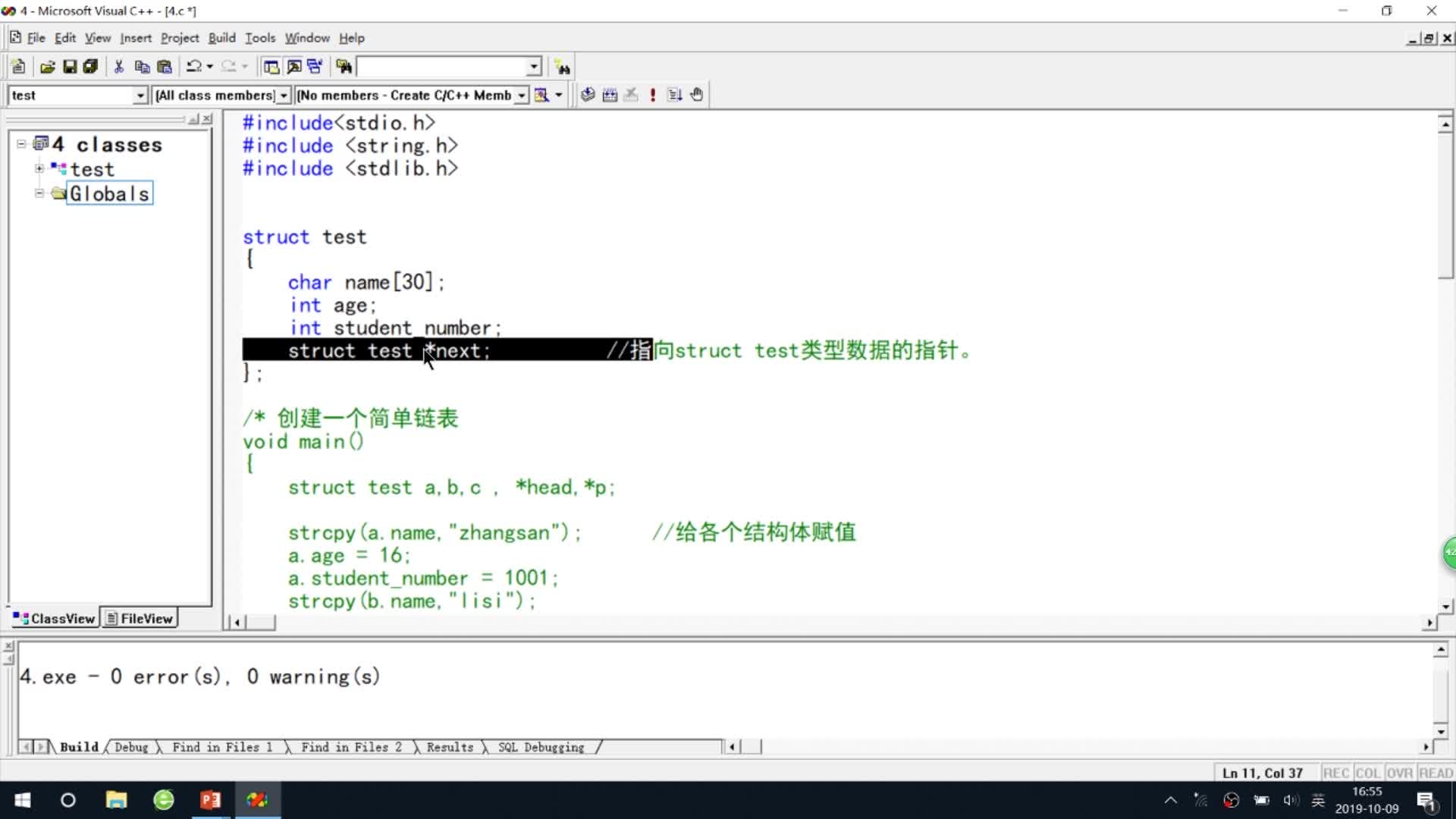The image size is (1456, 819).
Task: Open the test class combo box dropdown
Action: (x=140, y=96)
